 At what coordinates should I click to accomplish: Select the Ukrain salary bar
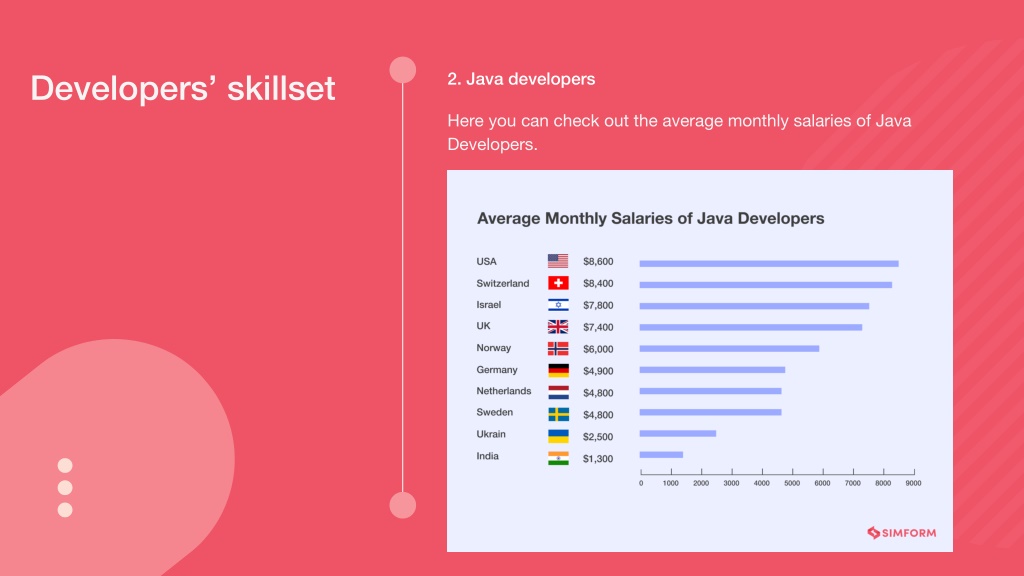point(677,434)
